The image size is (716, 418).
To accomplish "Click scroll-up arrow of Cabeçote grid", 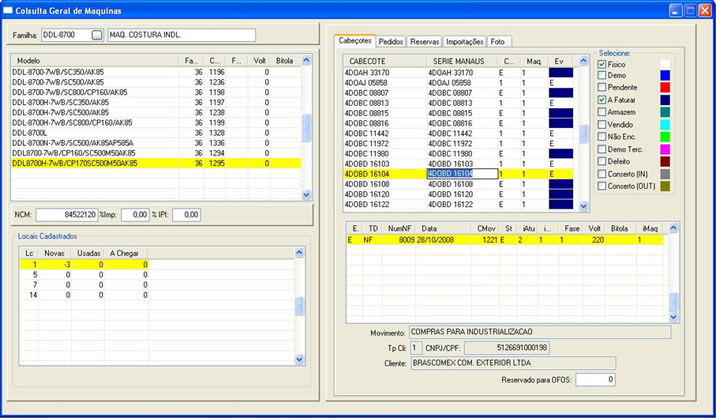I will tap(584, 61).
